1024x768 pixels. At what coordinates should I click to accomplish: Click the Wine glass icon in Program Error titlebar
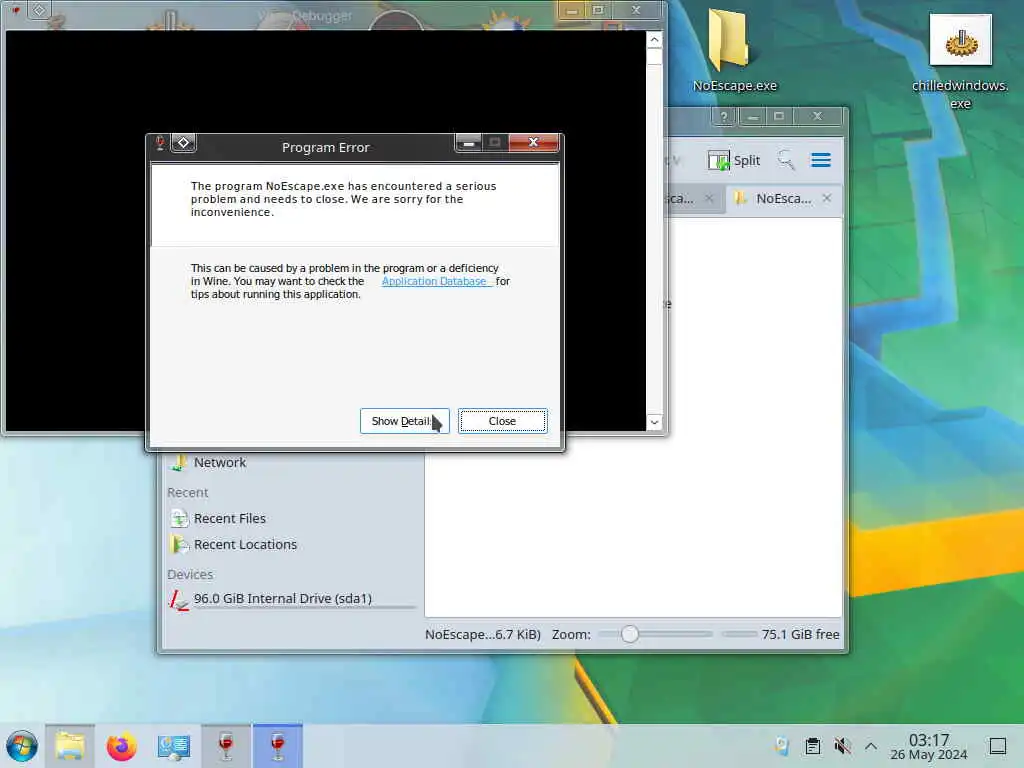pyautogui.click(x=160, y=142)
